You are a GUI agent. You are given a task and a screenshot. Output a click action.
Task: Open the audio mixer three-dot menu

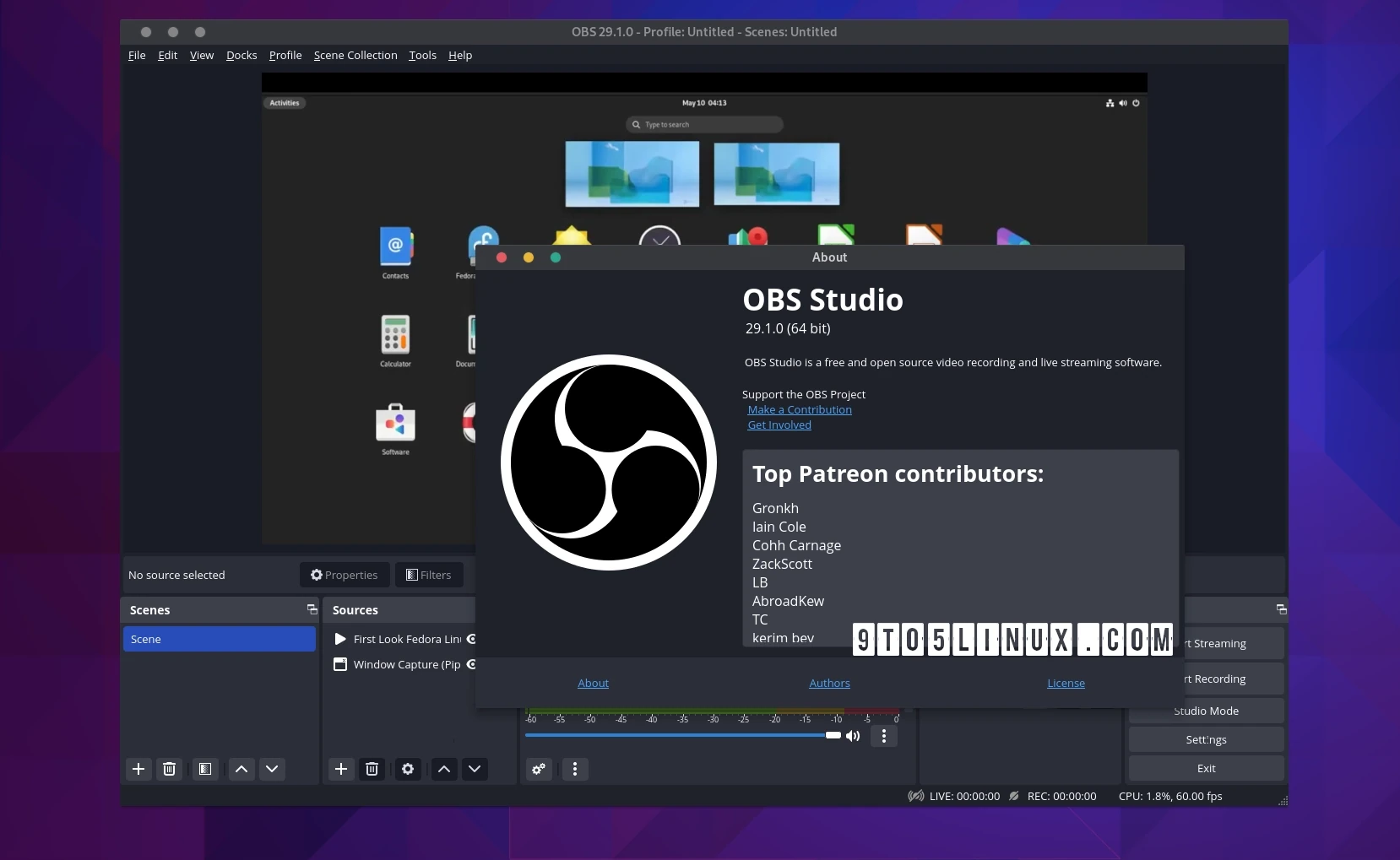pyautogui.click(x=575, y=769)
